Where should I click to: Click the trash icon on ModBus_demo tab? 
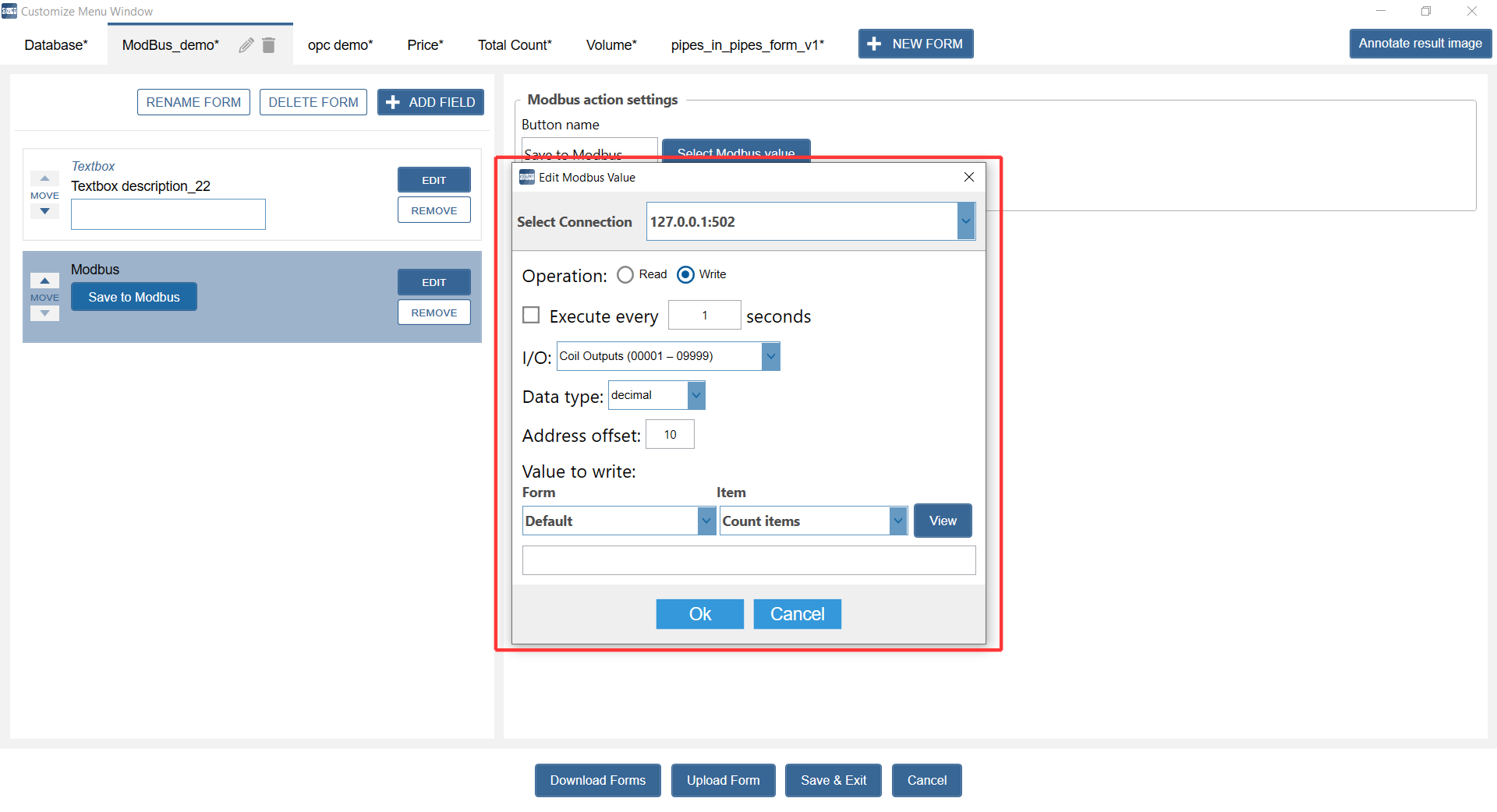(x=269, y=45)
